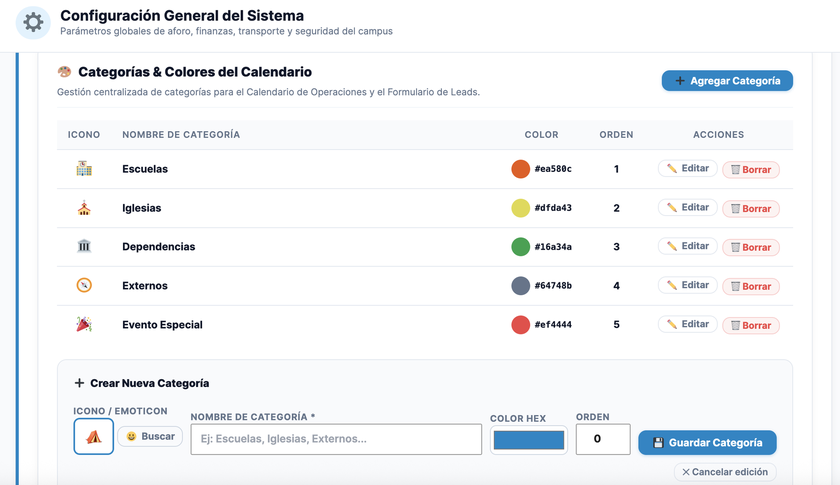
Task: Click the orange #ea580c color circle
Action: click(520, 169)
